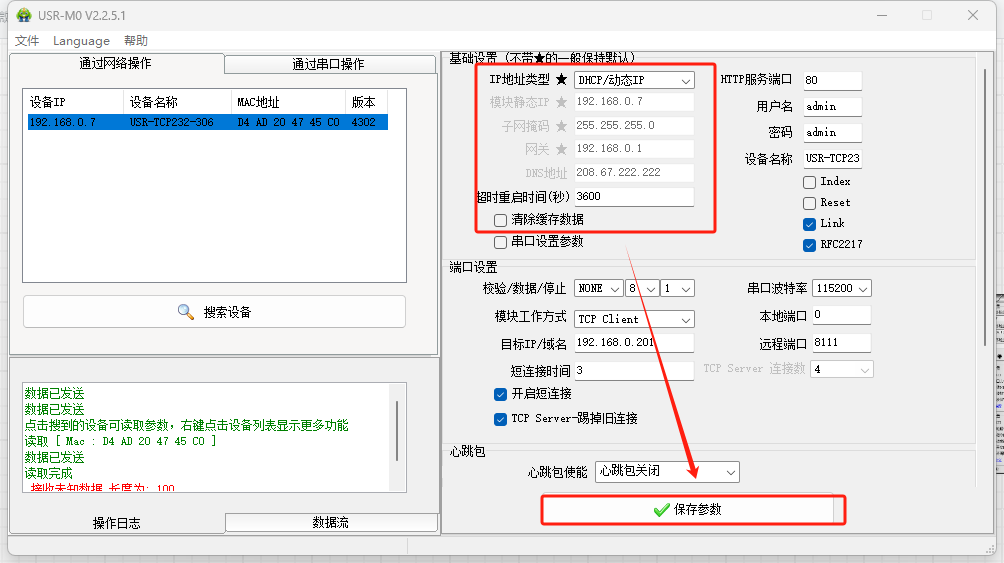Open 心跳包使能 dropdown
This screenshot has width=1004, height=563.
pos(667,472)
